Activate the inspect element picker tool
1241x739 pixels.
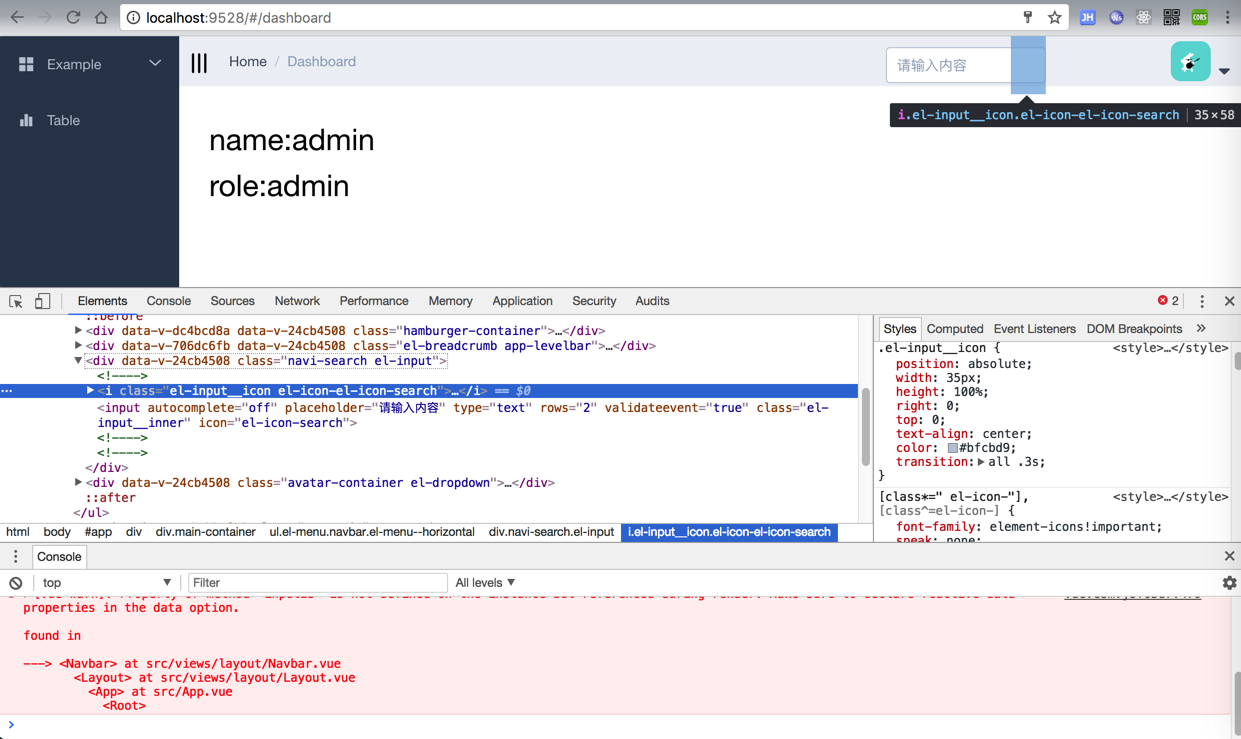[x=16, y=301]
